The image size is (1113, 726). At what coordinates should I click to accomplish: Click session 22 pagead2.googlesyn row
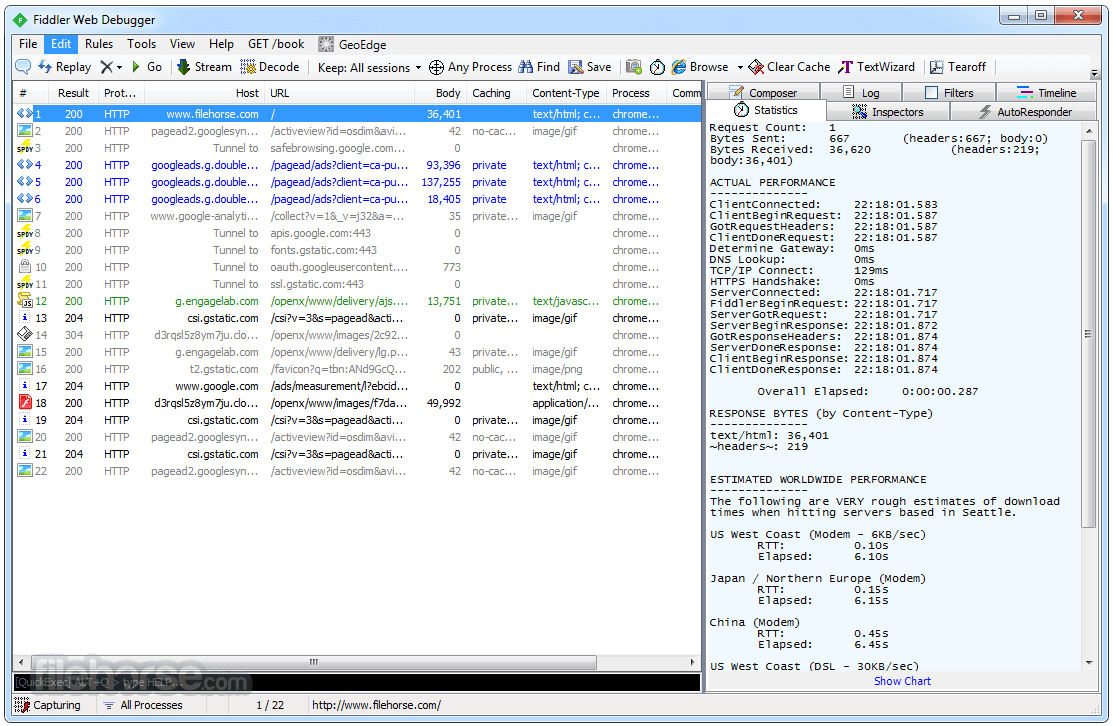tap(356, 471)
